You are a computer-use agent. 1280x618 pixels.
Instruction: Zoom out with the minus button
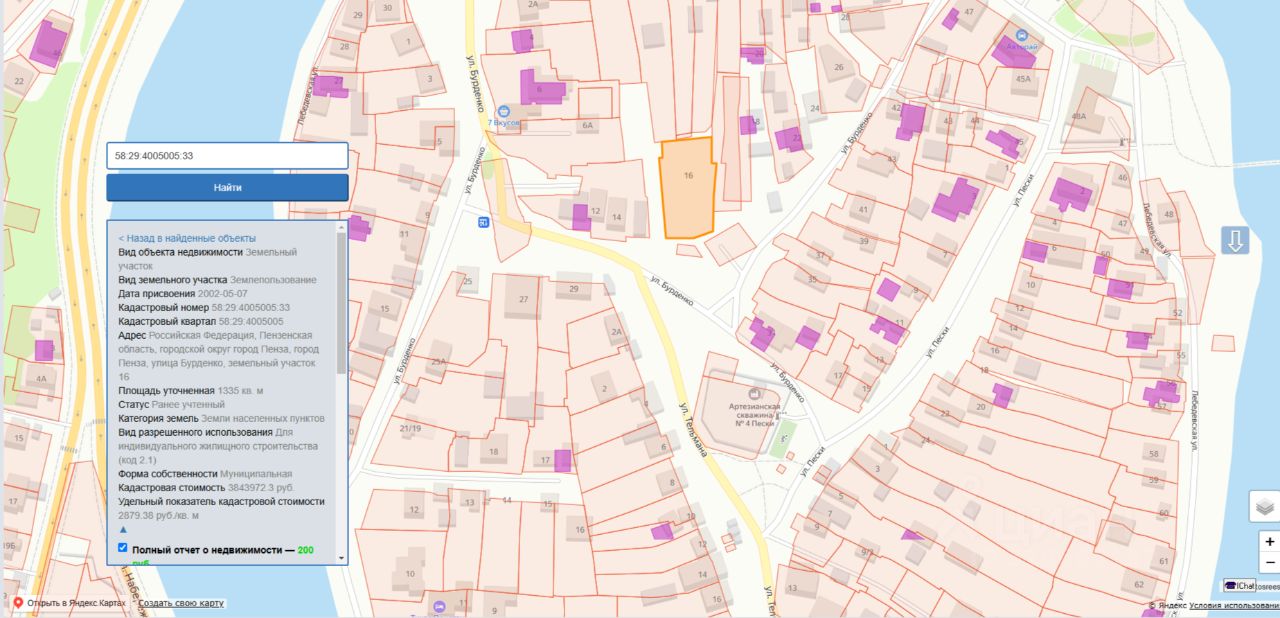(1269, 562)
